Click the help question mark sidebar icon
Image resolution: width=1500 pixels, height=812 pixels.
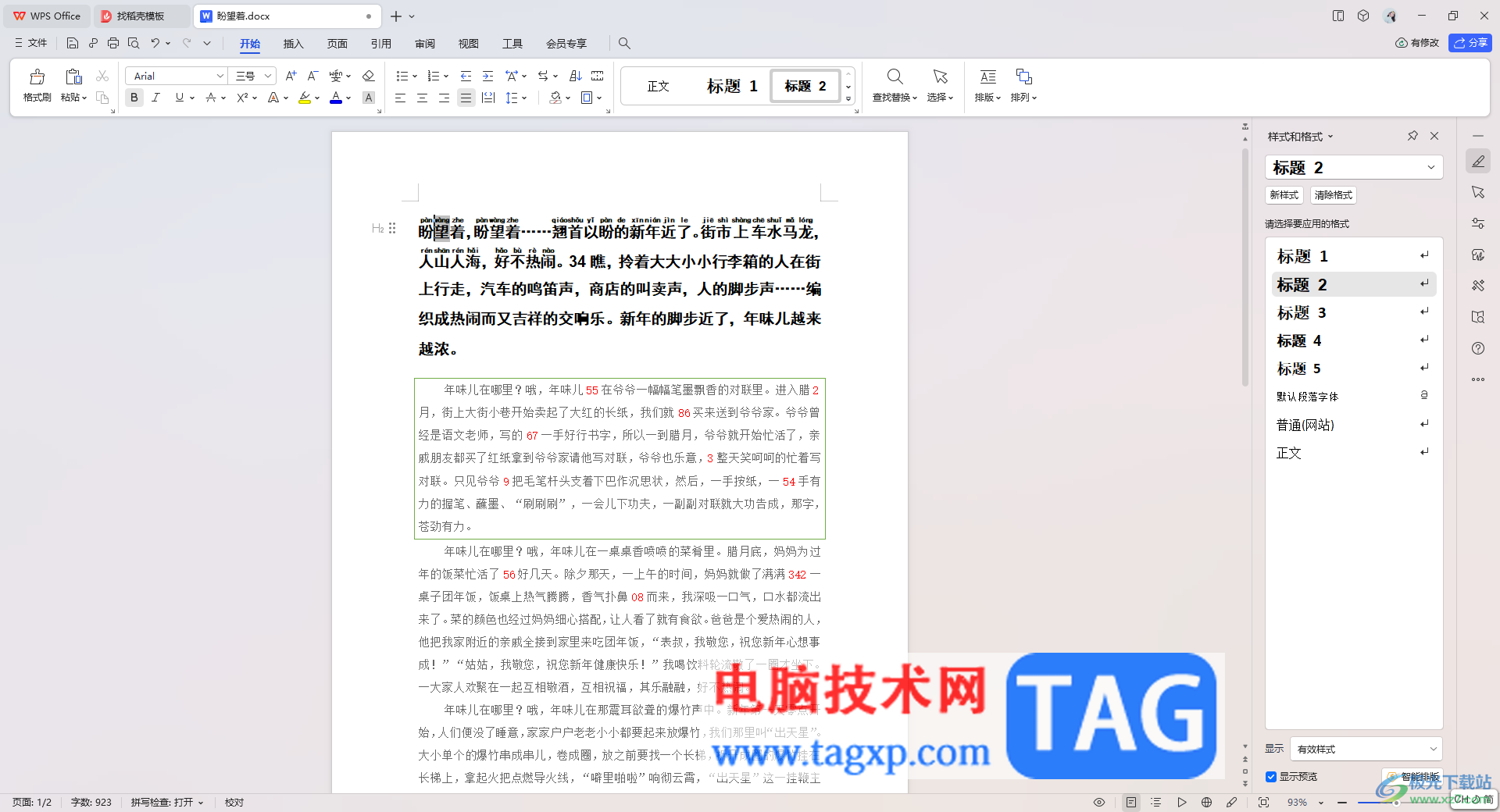coord(1478,348)
